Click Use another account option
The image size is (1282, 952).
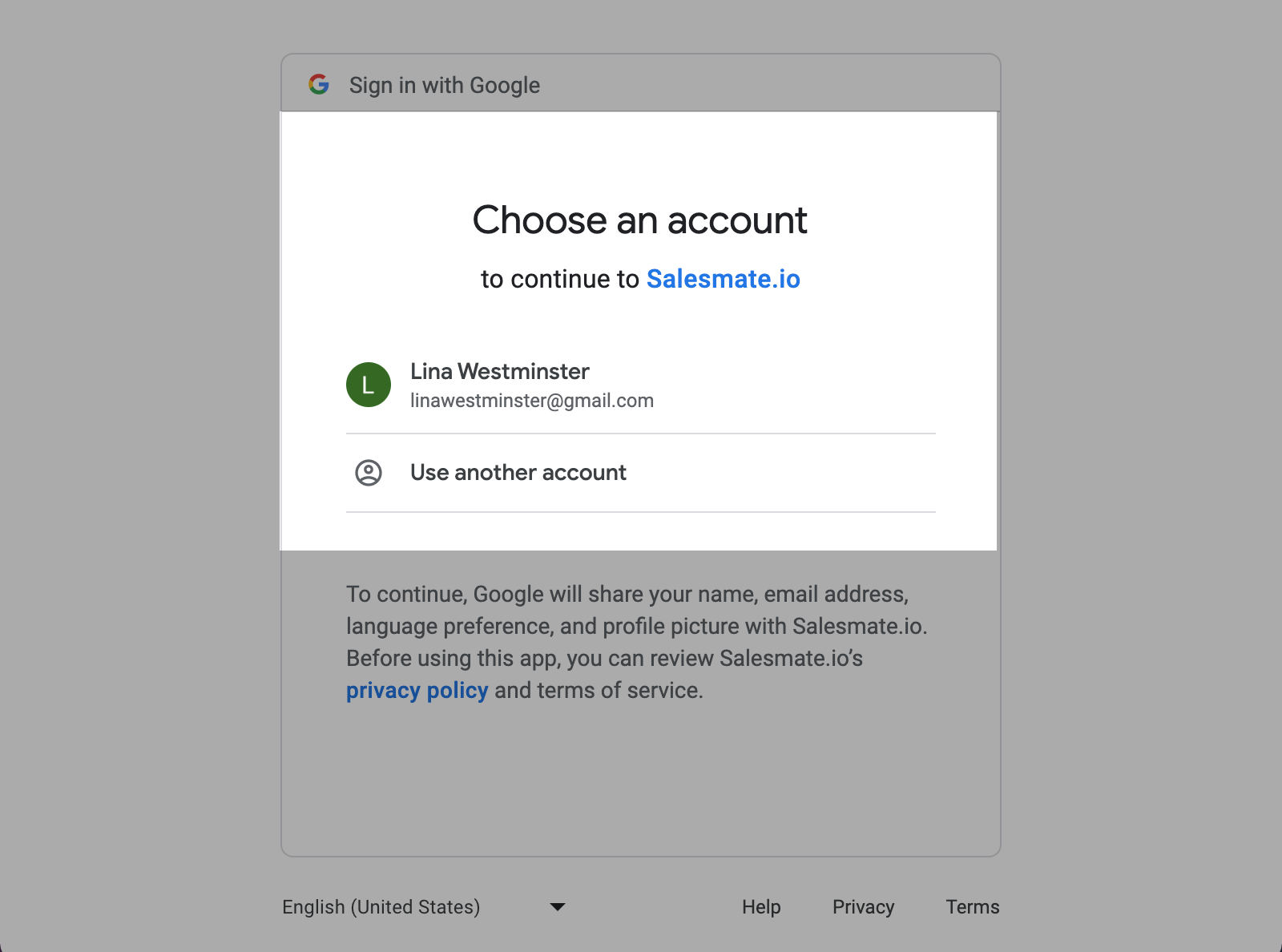[641, 473]
